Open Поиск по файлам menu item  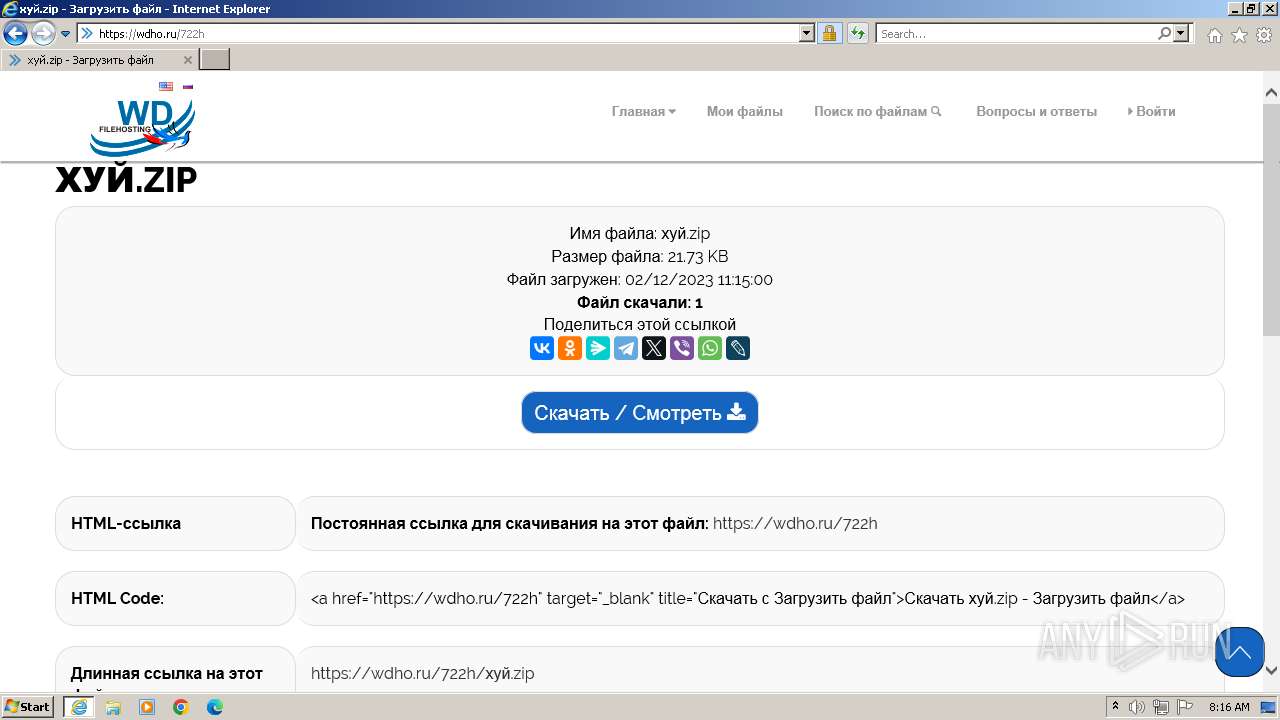pyautogui.click(x=878, y=111)
